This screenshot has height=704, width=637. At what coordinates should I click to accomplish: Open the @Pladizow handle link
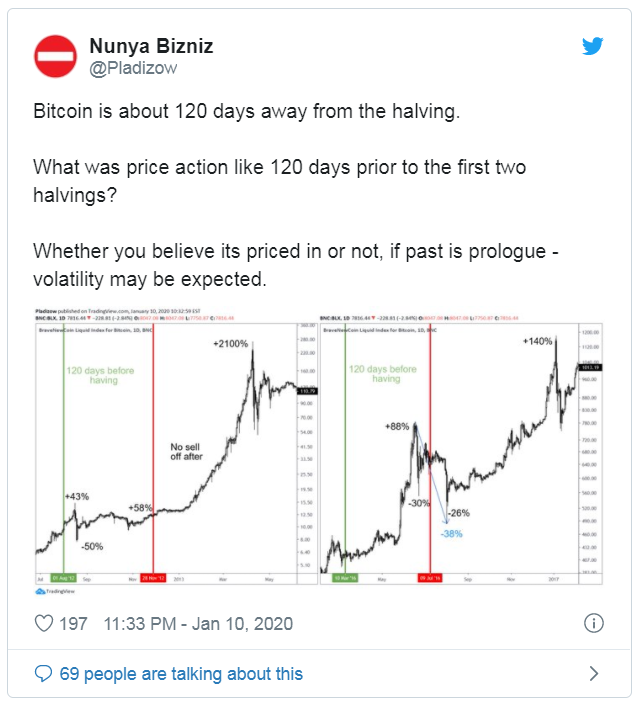tap(133, 68)
